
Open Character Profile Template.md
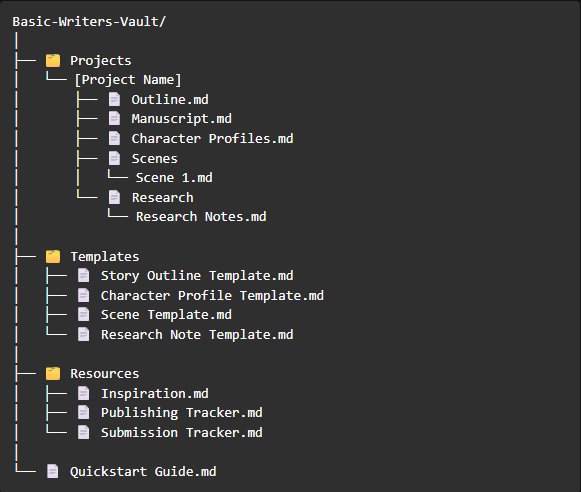(212, 295)
